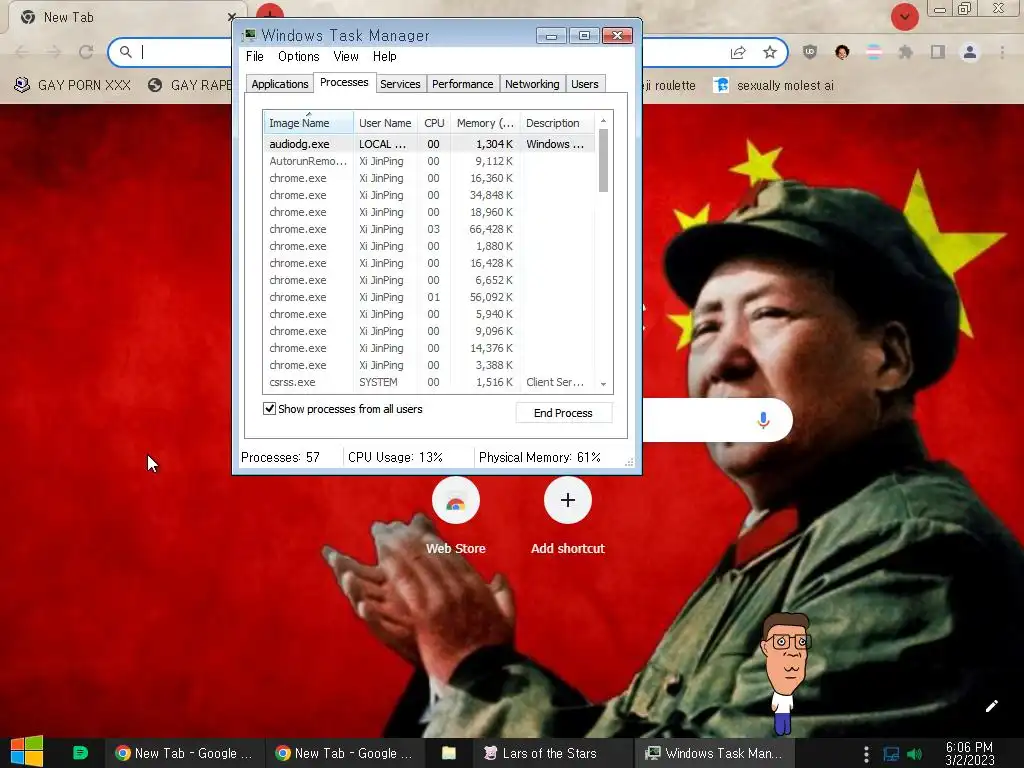Click the red circular dropdown icon in Chrome
Screen dimensions: 1024x768
904,16
